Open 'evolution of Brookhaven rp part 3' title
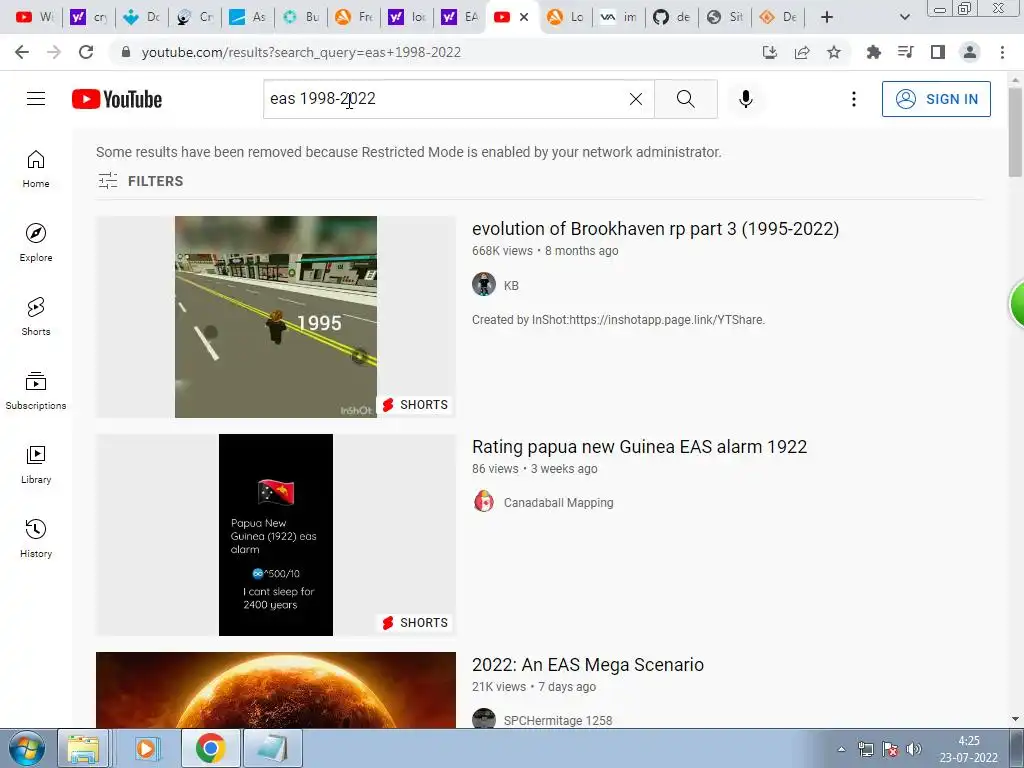Viewport: 1024px width, 768px height. (x=655, y=229)
